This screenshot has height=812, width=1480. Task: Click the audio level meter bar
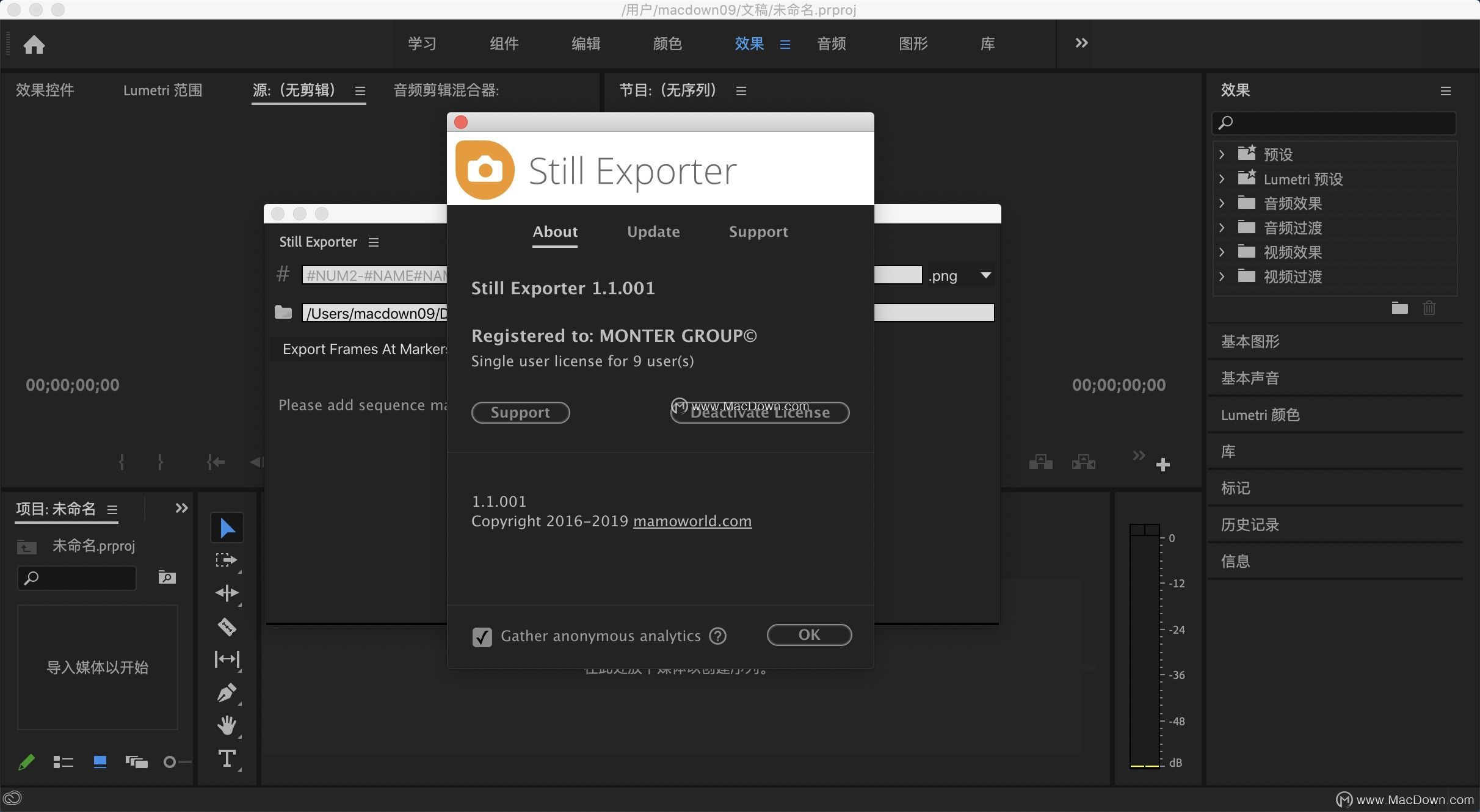pyautogui.click(x=1144, y=646)
